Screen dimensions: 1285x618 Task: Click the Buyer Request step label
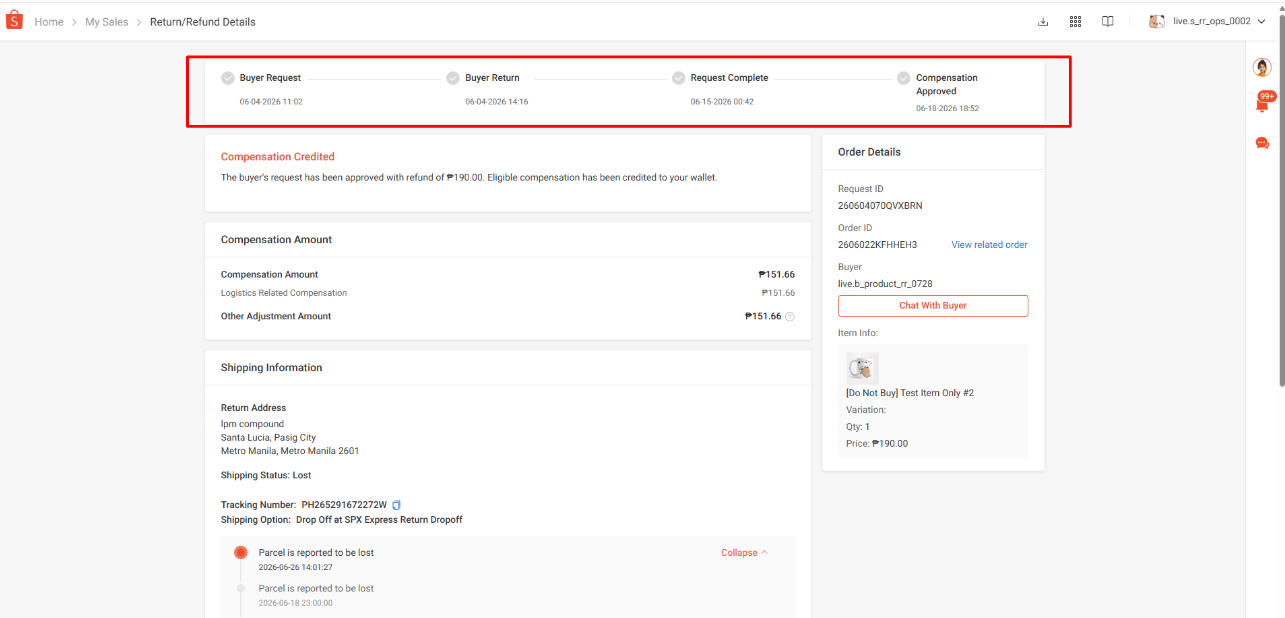270,78
